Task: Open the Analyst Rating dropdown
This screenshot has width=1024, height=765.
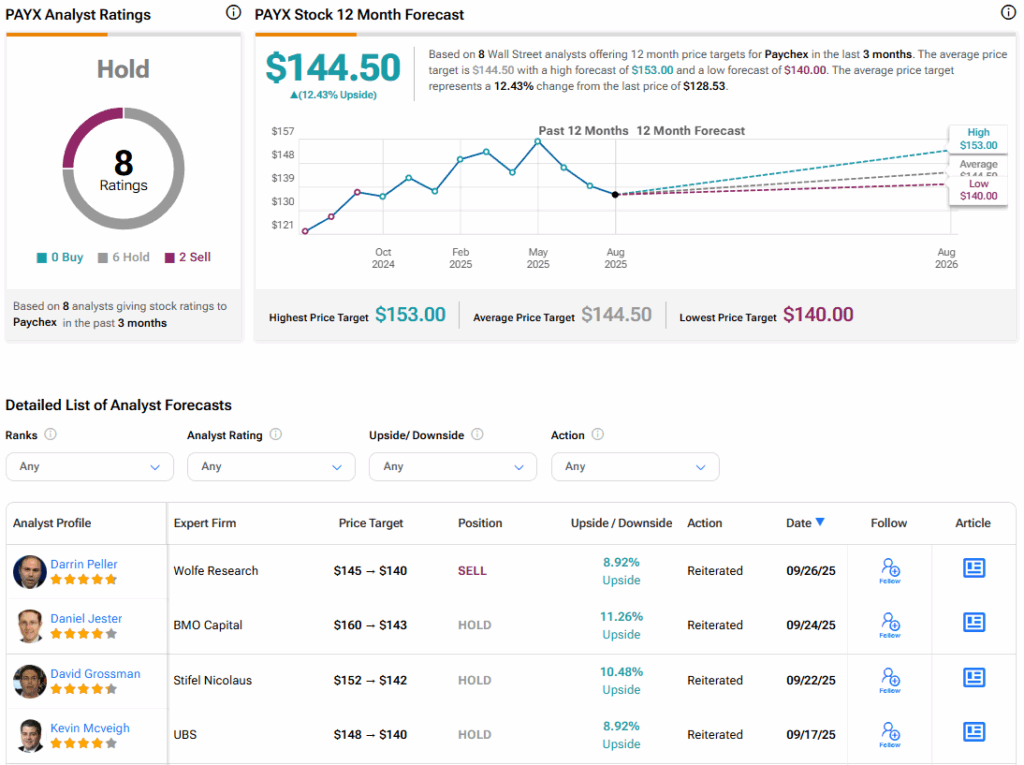Action: point(271,466)
